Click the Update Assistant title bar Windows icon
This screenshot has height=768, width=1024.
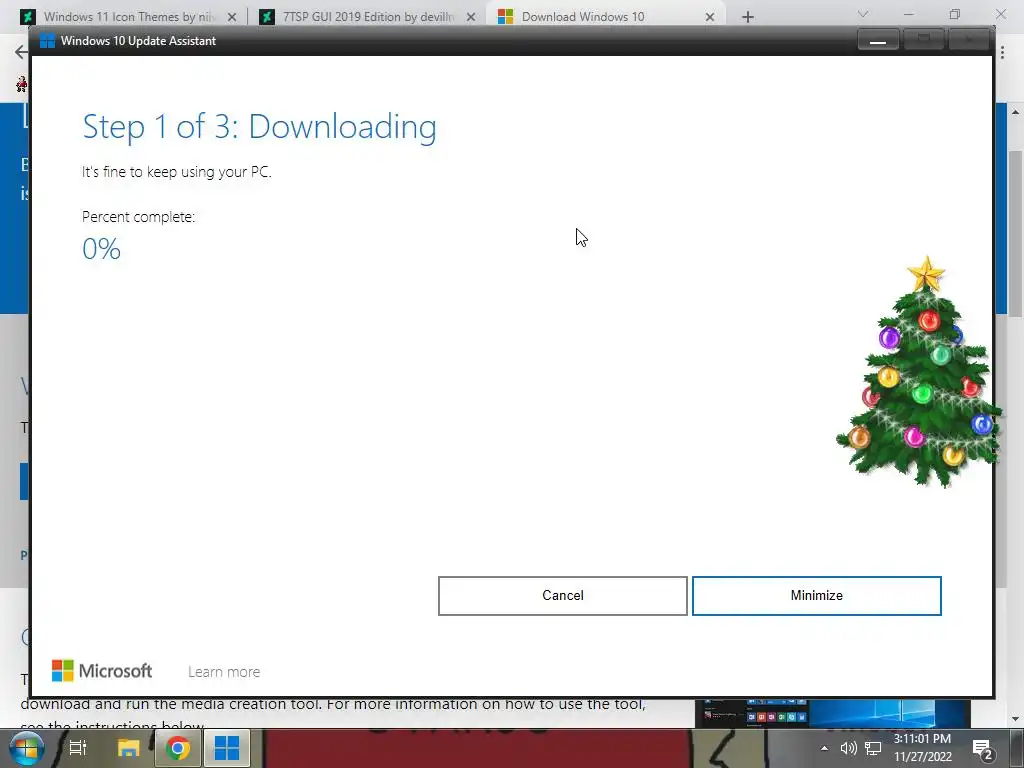click(x=48, y=40)
